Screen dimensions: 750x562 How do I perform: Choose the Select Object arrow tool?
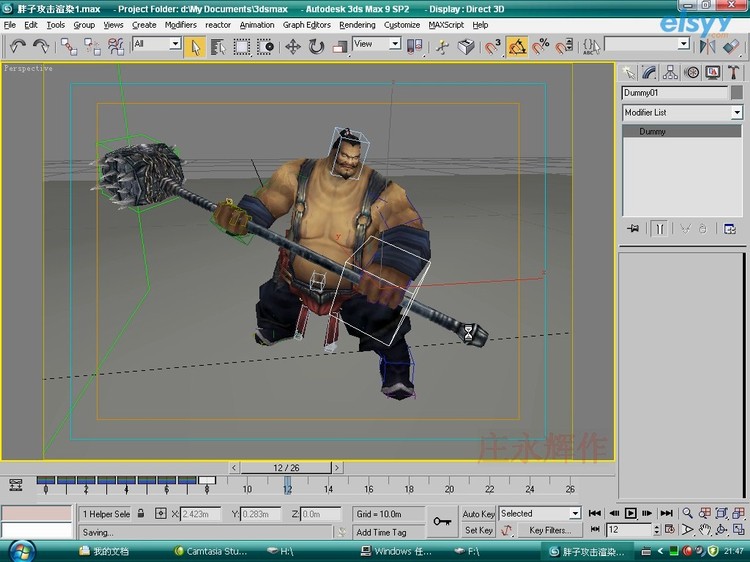point(195,47)
